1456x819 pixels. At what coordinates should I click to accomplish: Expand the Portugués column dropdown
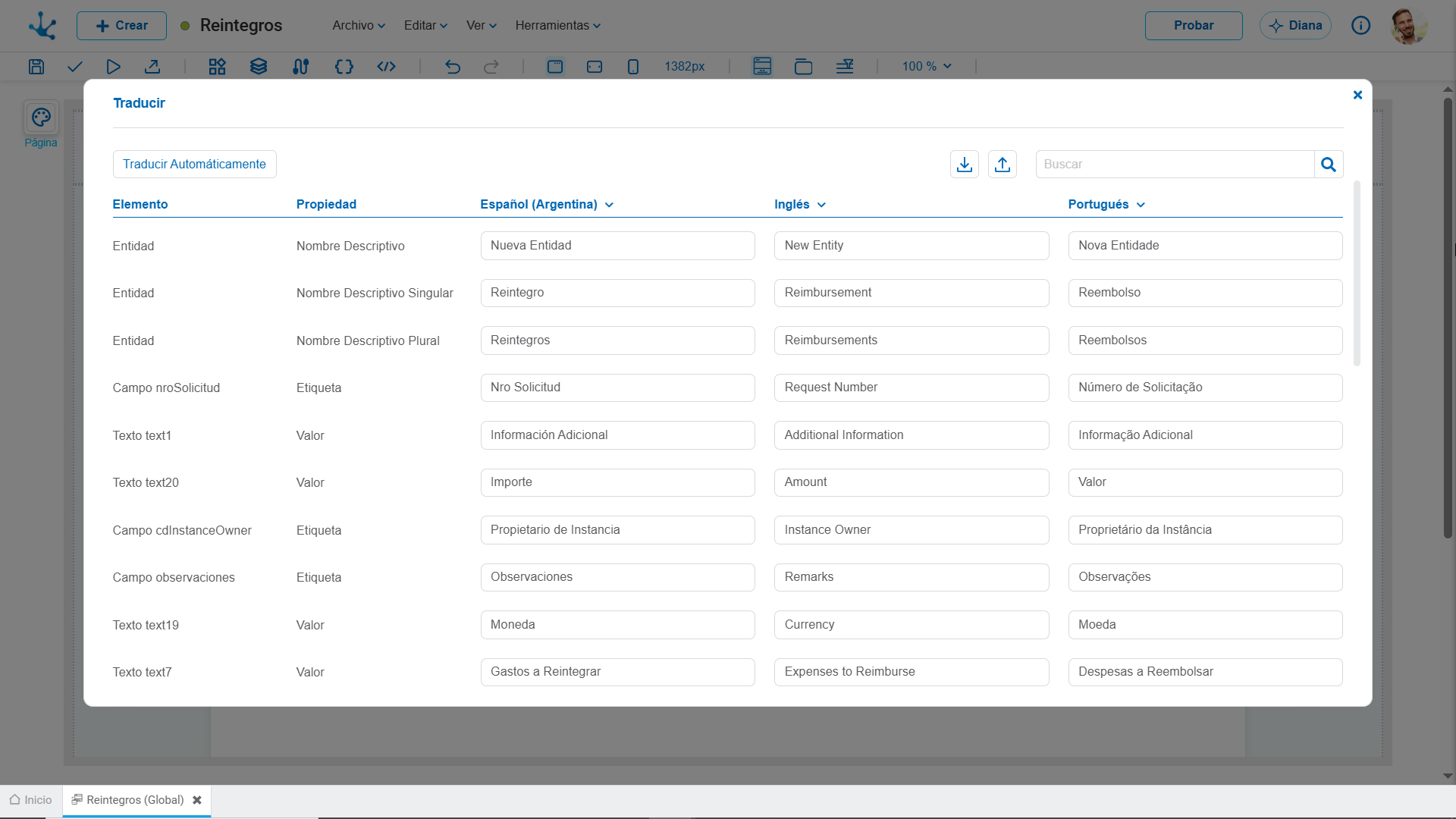pyautogui.click(x=1141, y=205)
